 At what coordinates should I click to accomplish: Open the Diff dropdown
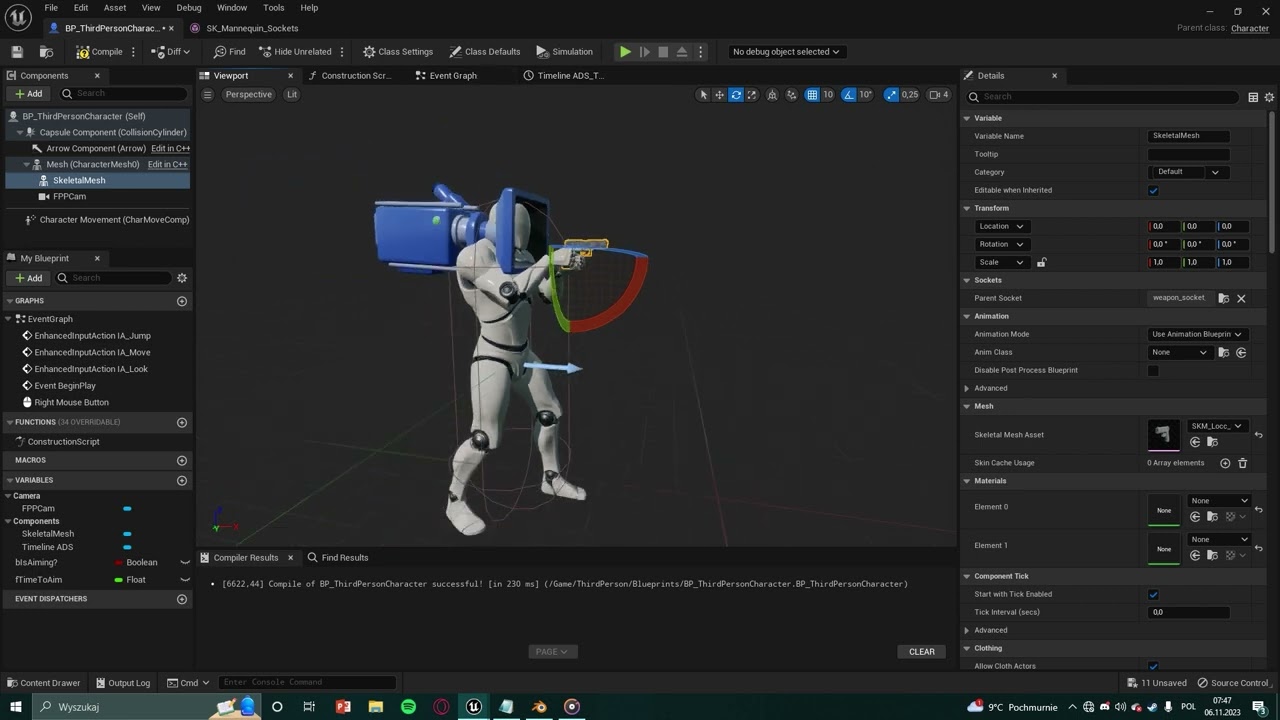click(x=172, y=52)
